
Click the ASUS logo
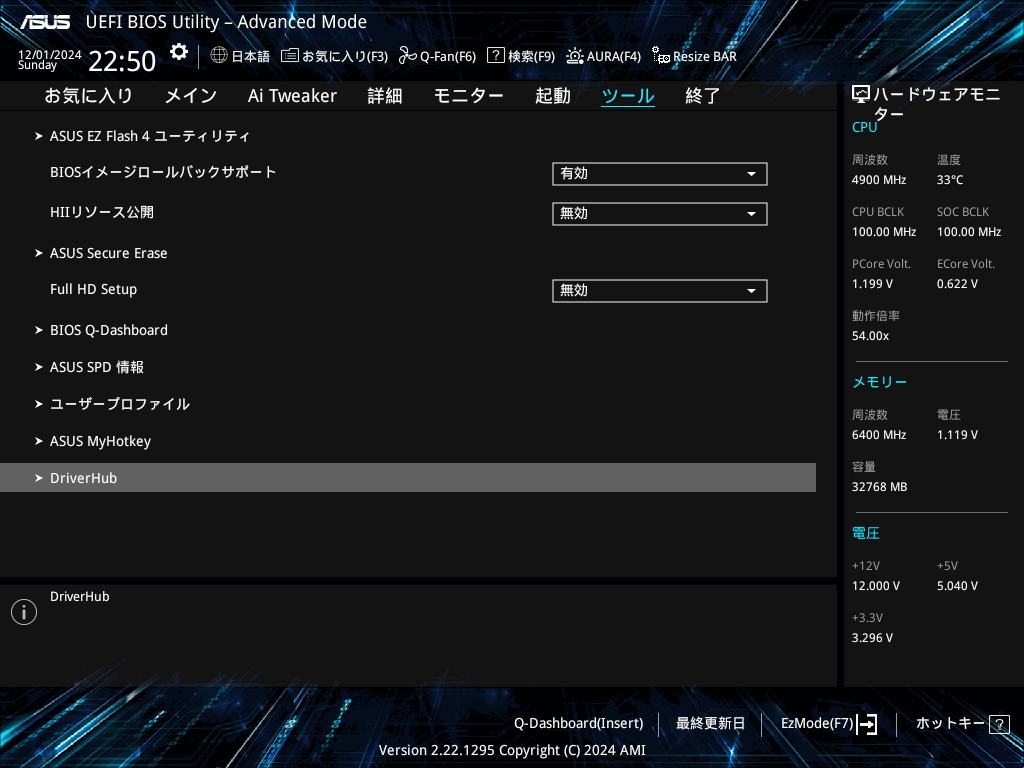45,22
